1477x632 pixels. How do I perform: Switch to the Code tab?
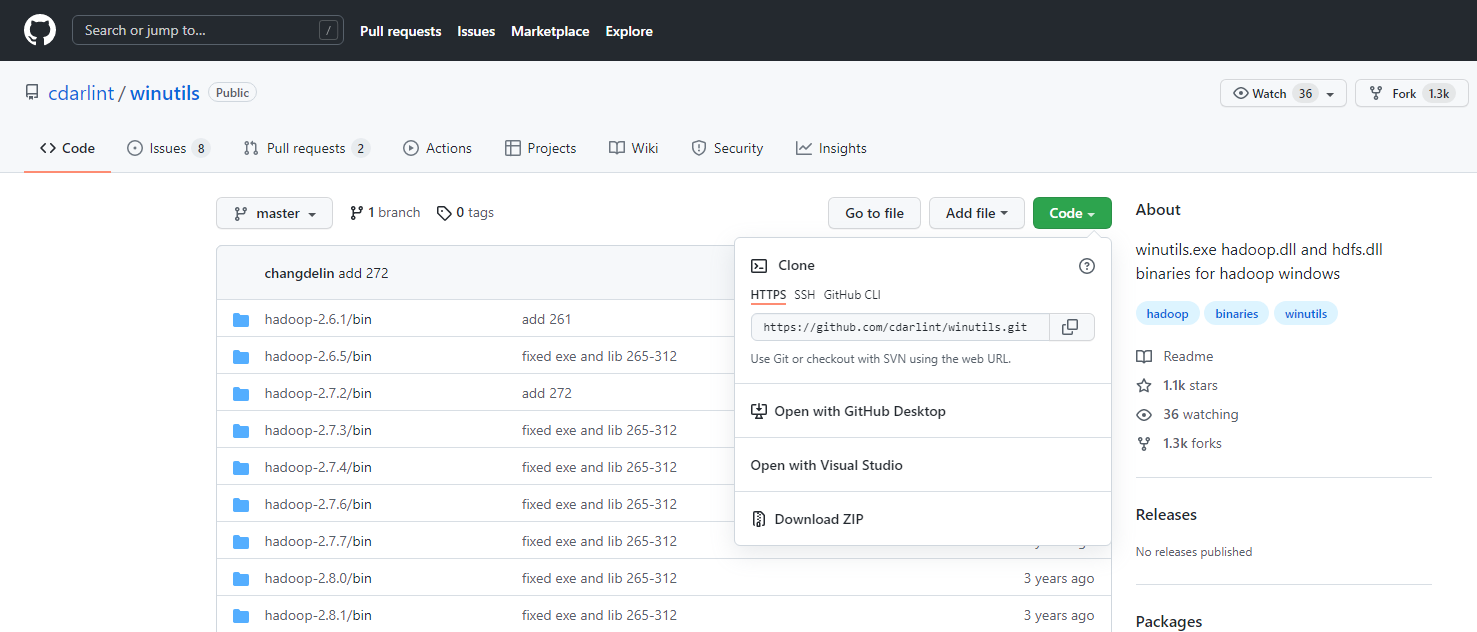coord(67,148)
